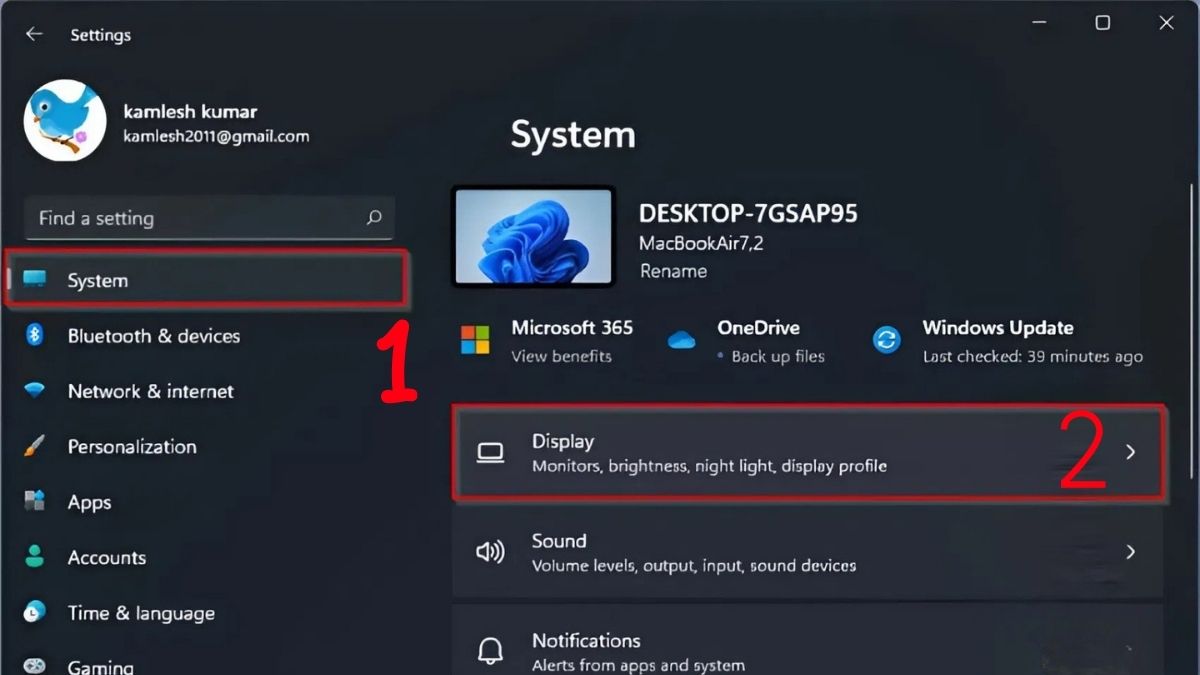1200x675 pixels.
Task: Click the Sound speaker icon
Action: 490,551
